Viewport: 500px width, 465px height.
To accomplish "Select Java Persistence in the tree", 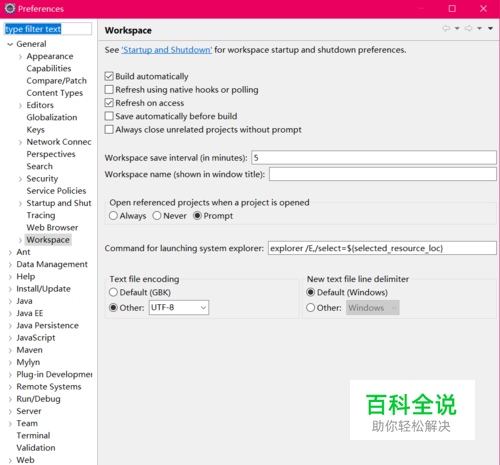I will pos(47,325).
